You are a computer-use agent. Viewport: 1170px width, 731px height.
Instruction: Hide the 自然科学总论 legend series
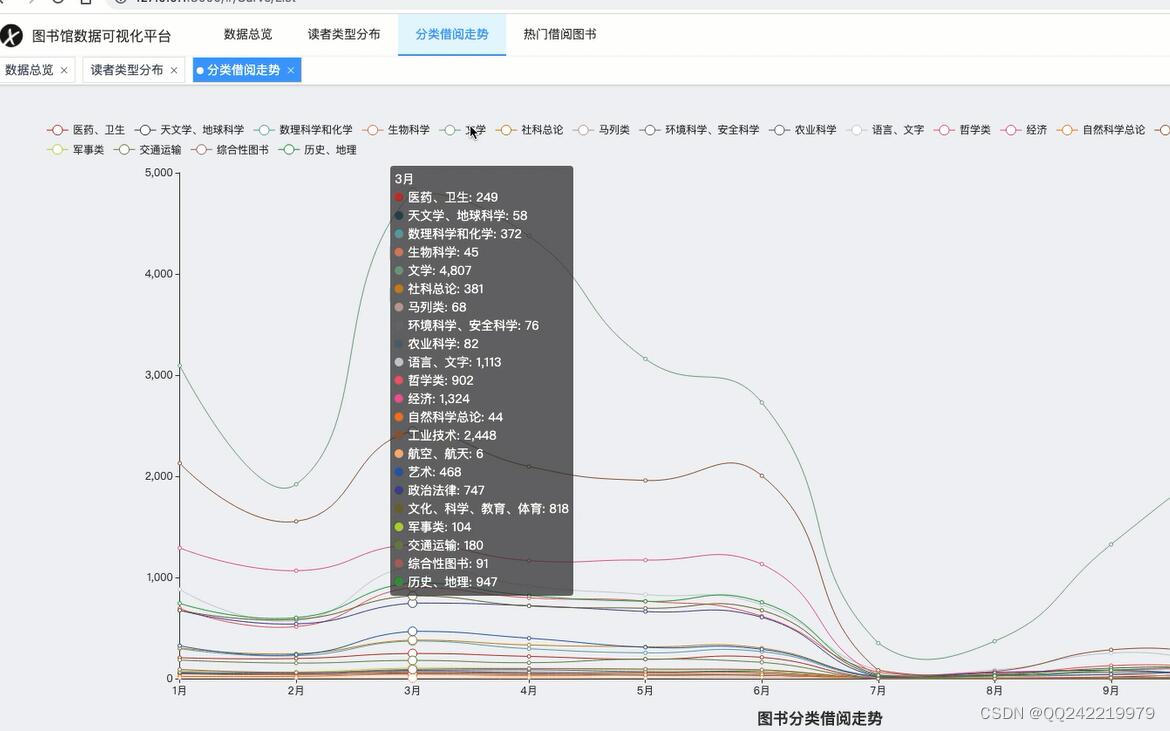pos(1101,130)
